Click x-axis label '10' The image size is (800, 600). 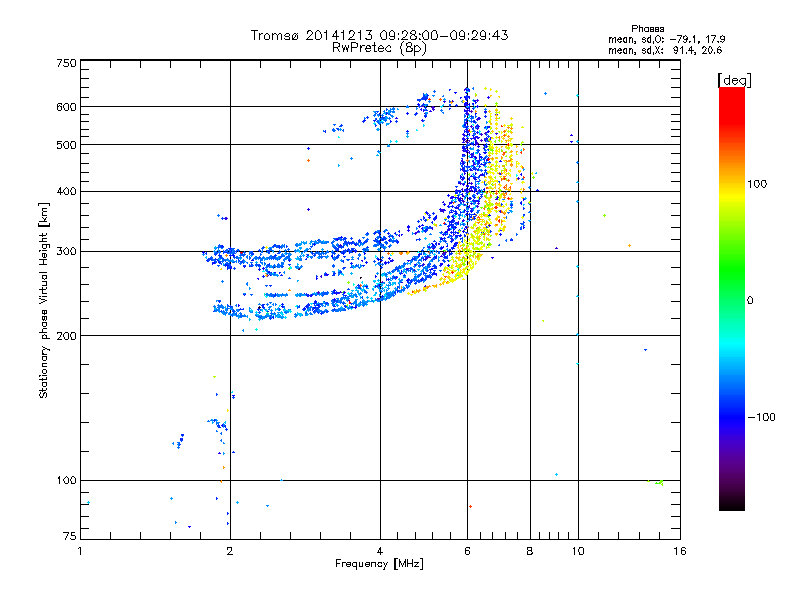click(578, 552)
